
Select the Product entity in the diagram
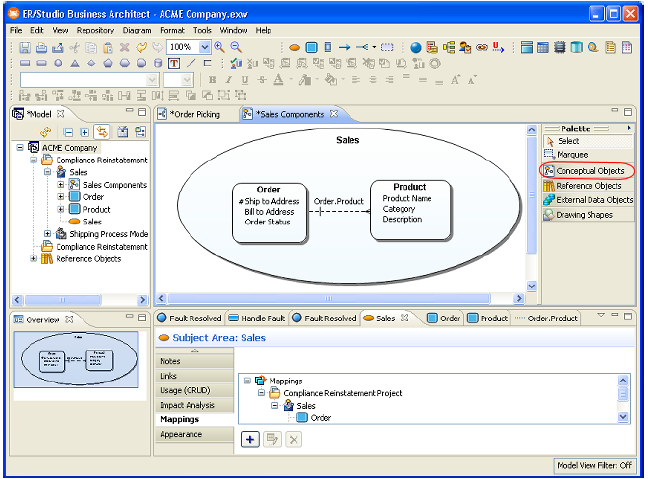pos(410,210)
